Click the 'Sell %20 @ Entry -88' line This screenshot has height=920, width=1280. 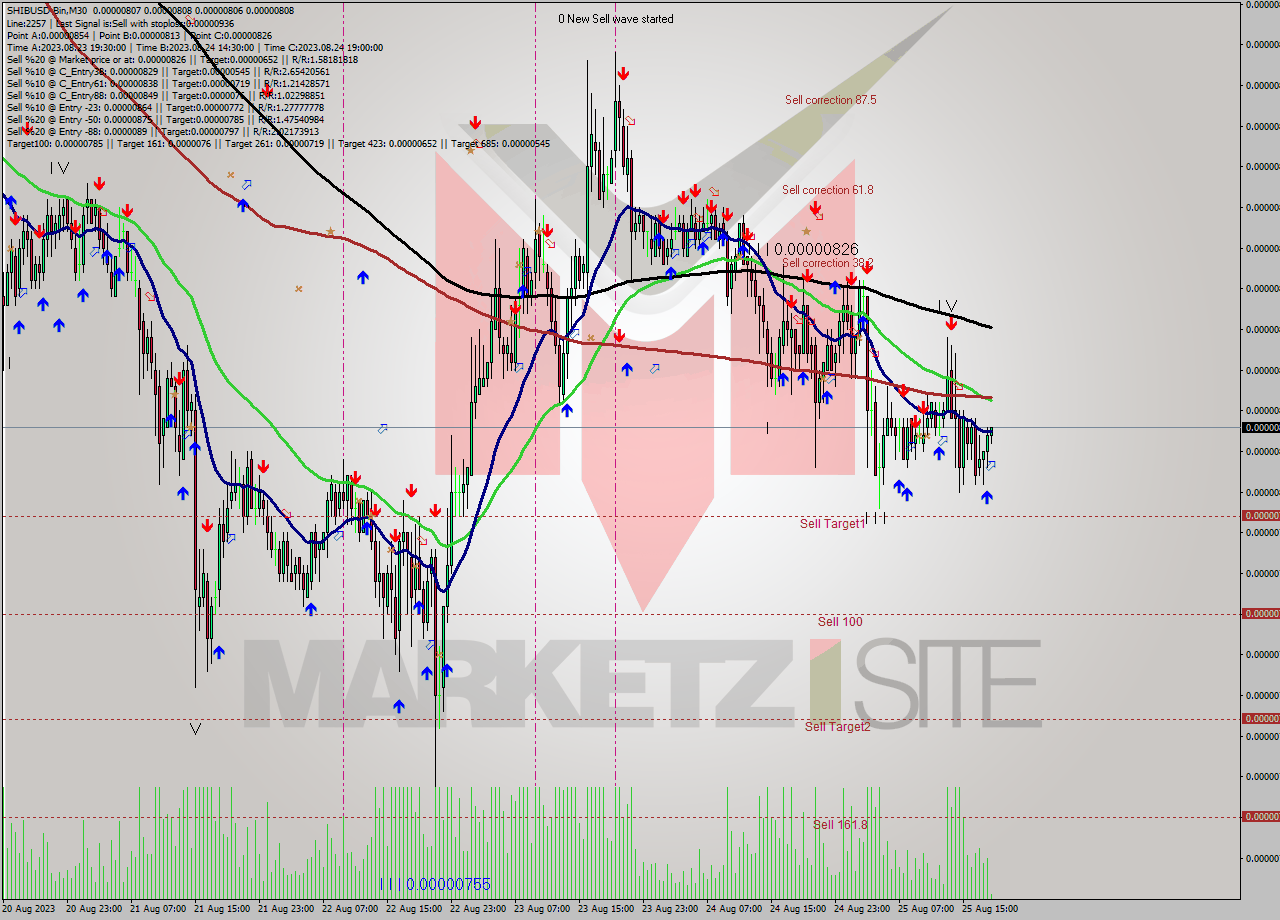(163, 131)
